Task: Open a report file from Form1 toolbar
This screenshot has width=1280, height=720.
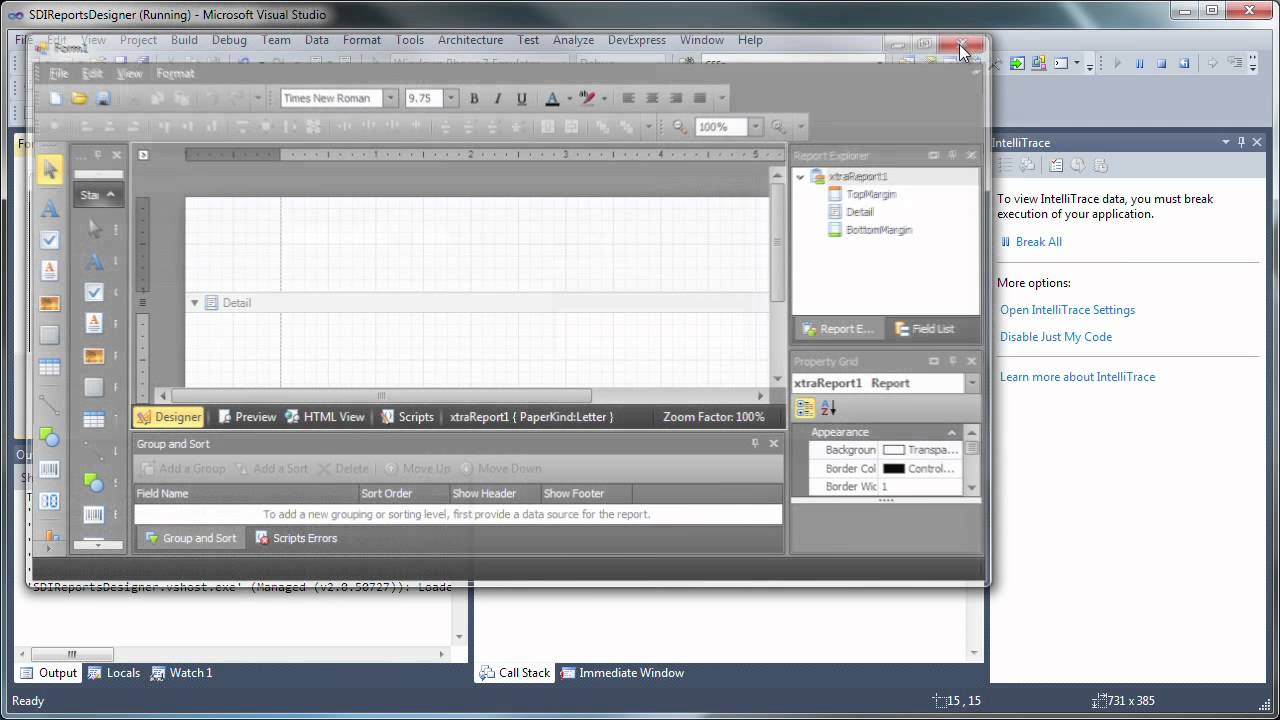Action: (x=79, y=98)
